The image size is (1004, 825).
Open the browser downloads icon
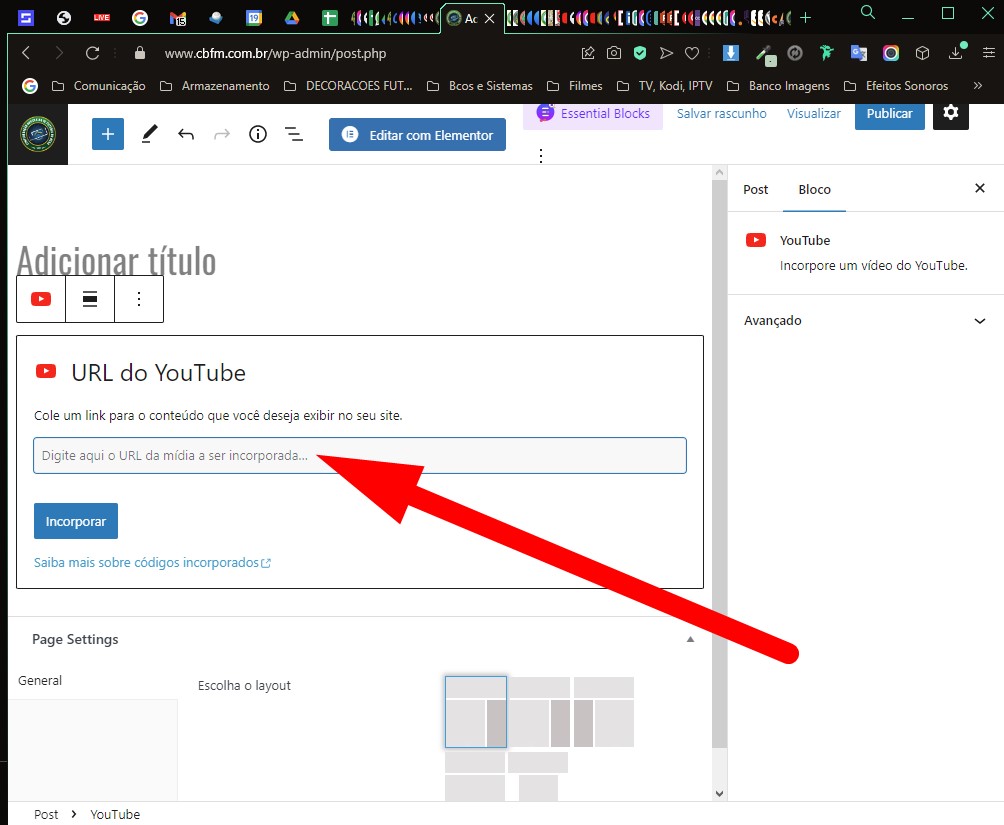tap(957, 52)
